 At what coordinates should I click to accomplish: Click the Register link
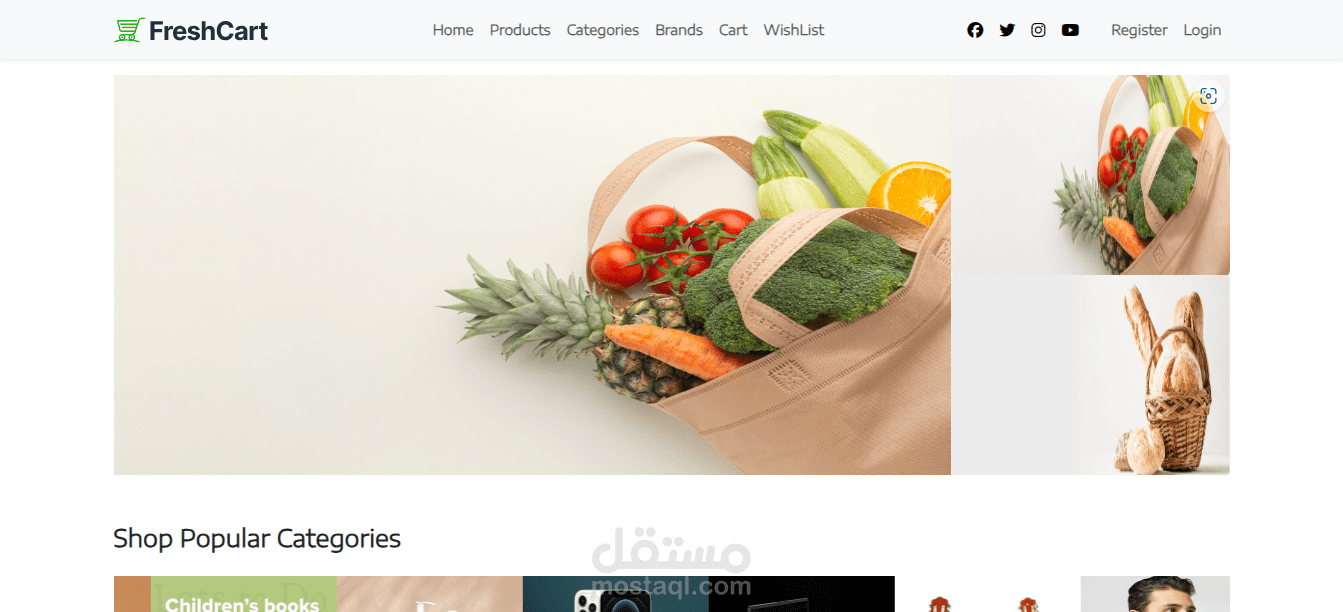click(x=1139, y=30)
